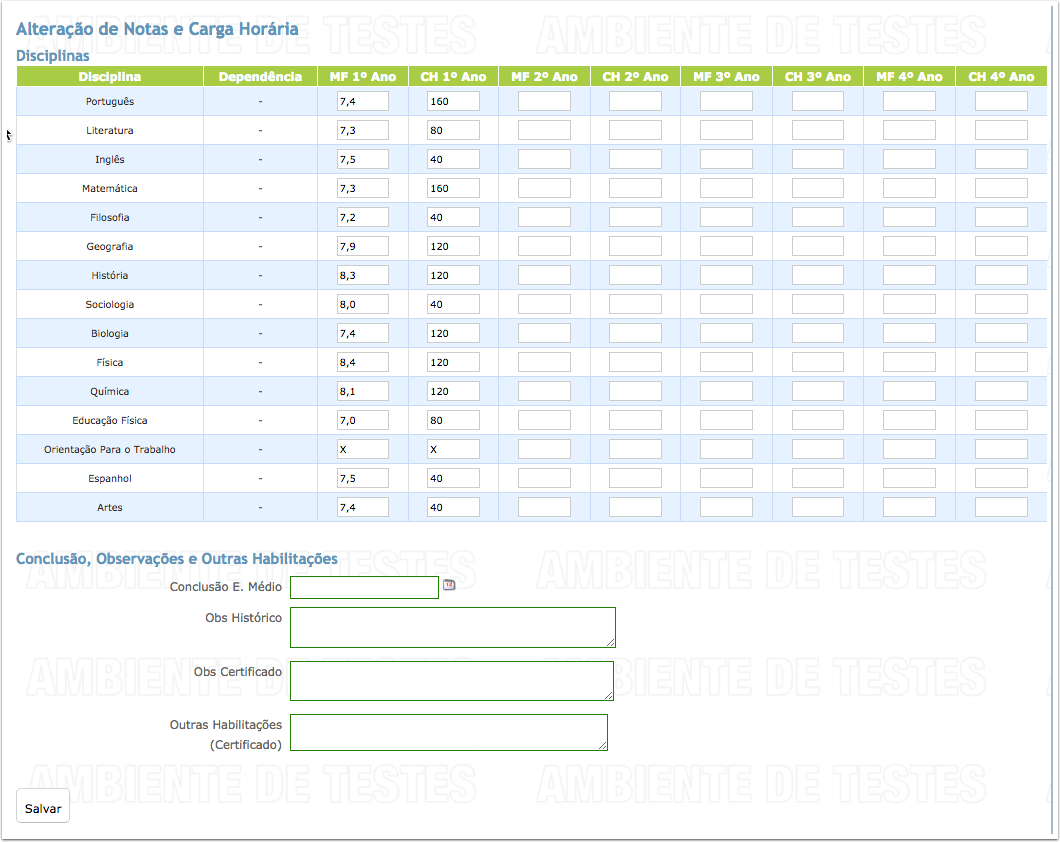This screenshot has height=842, width=1060.
Task: Click the Orientação Para o Trabalho discipline name
Action: click(110, 450)
